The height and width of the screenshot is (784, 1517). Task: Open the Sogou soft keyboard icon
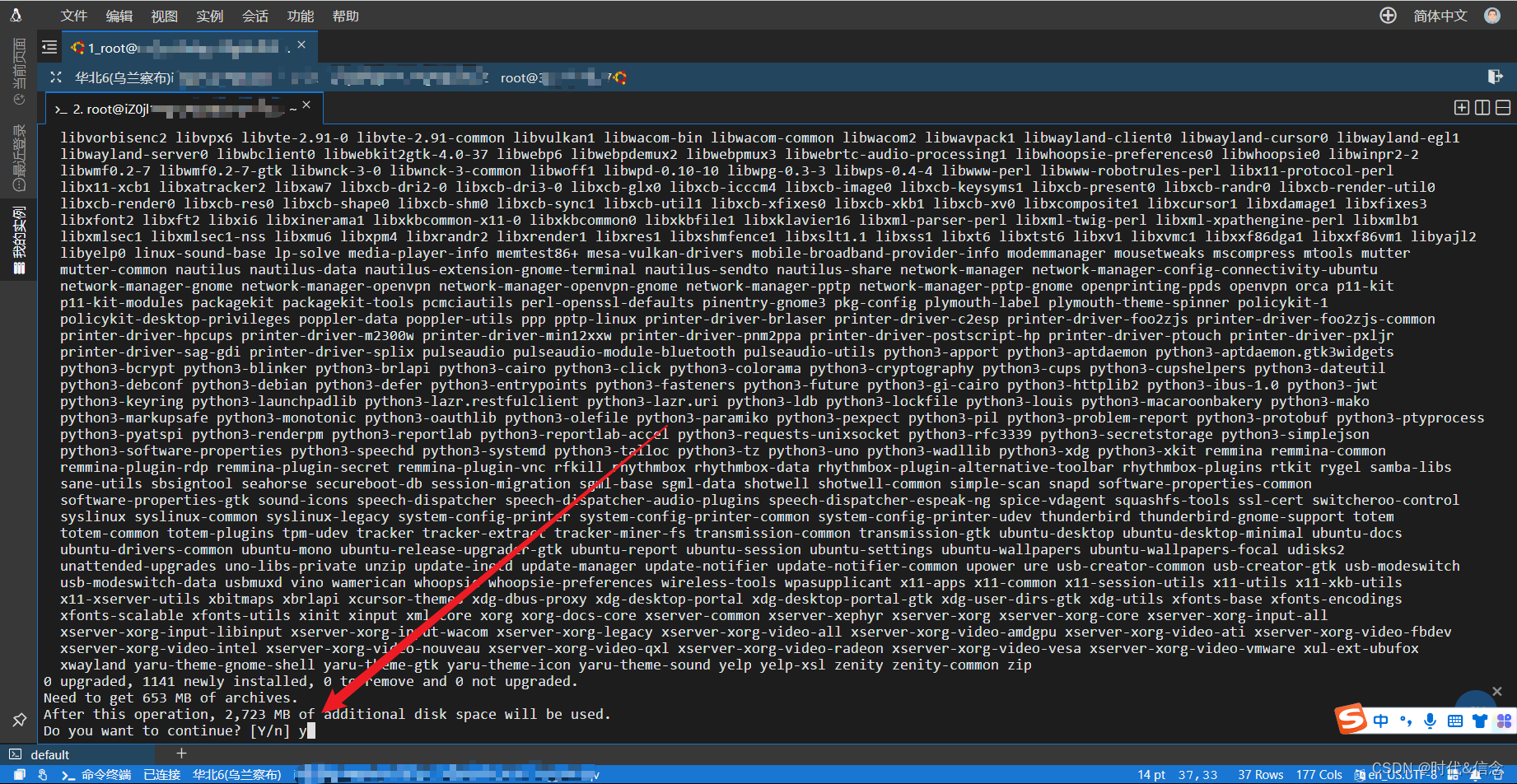[x=1455, y=721]
